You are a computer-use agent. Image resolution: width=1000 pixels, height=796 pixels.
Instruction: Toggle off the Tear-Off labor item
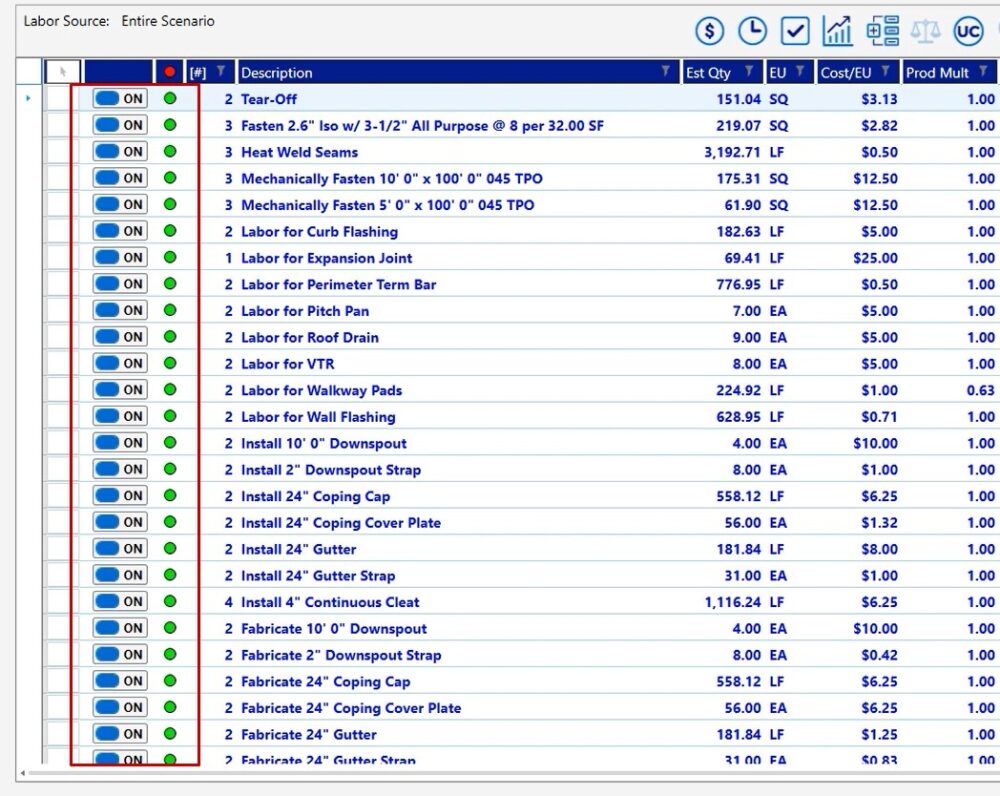[x=120, y=99]
